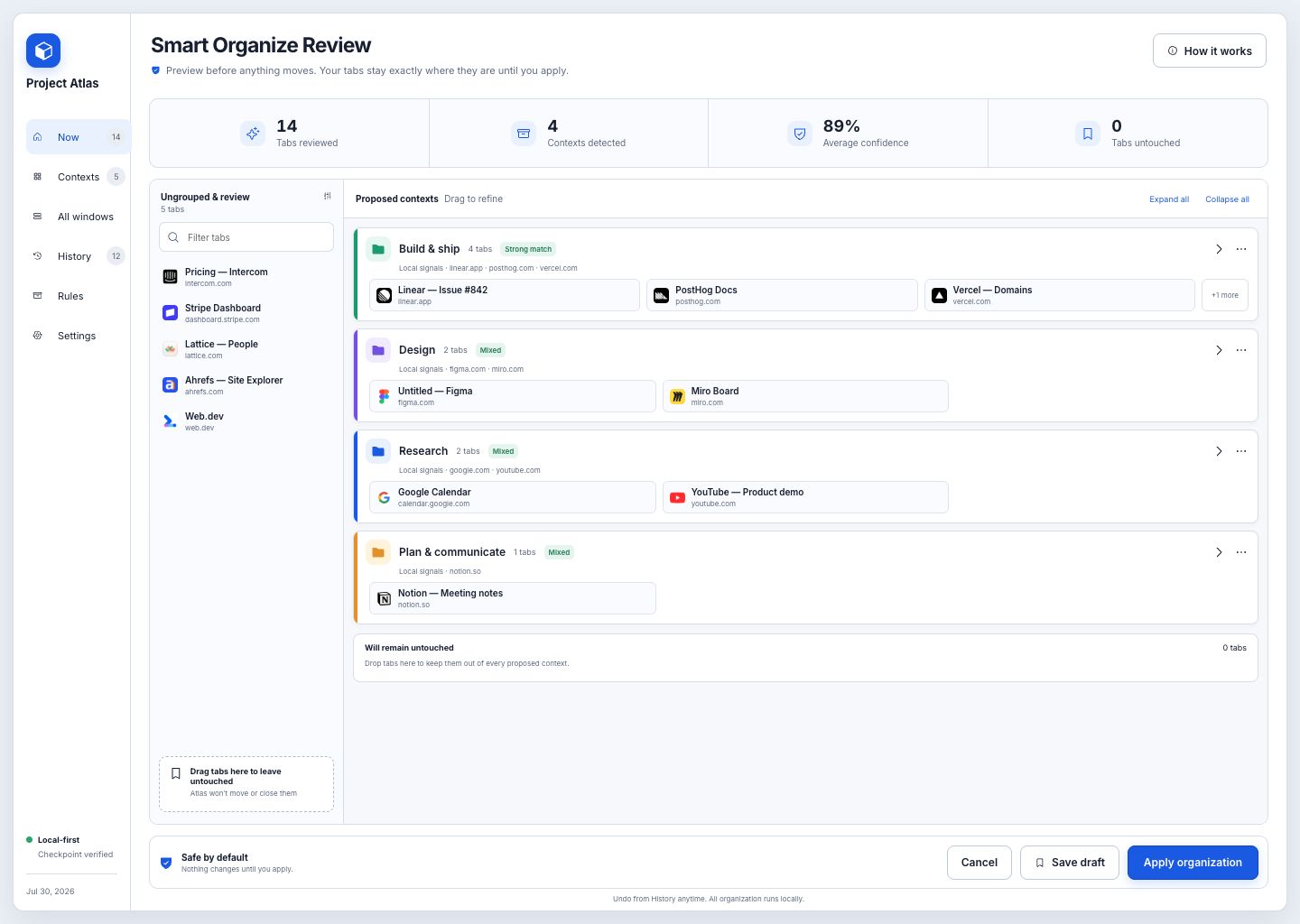Click the Strong match badge
This screenshot has width=1300, height=924.
point(528,249)
